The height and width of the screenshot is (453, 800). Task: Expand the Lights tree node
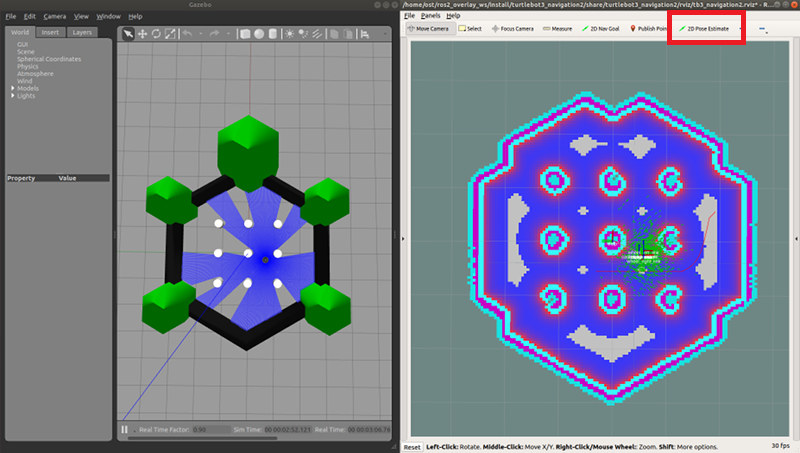pos(13,95)
